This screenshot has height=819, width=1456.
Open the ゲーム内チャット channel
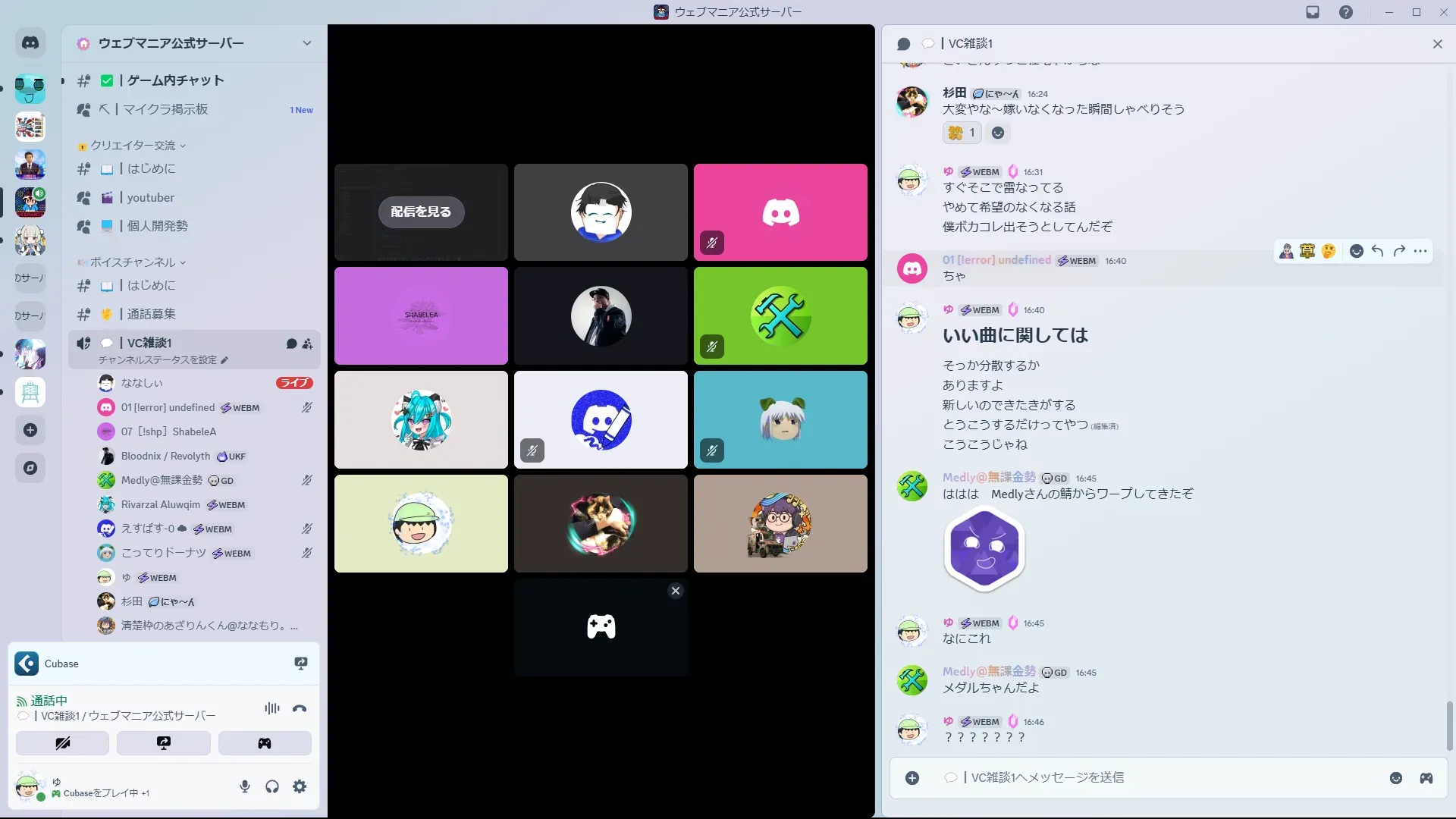pos(174,80)
